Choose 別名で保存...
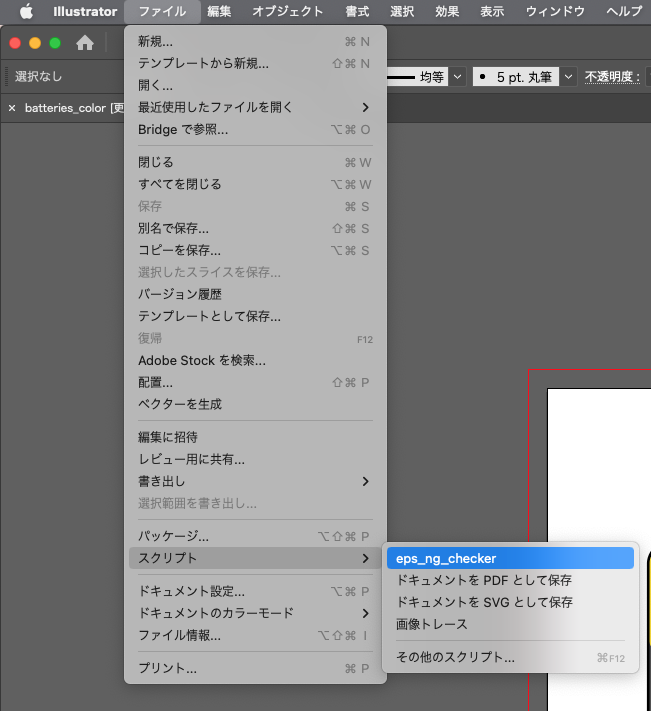The height and width of the screenshot is (711, 651). pos(255,229)
